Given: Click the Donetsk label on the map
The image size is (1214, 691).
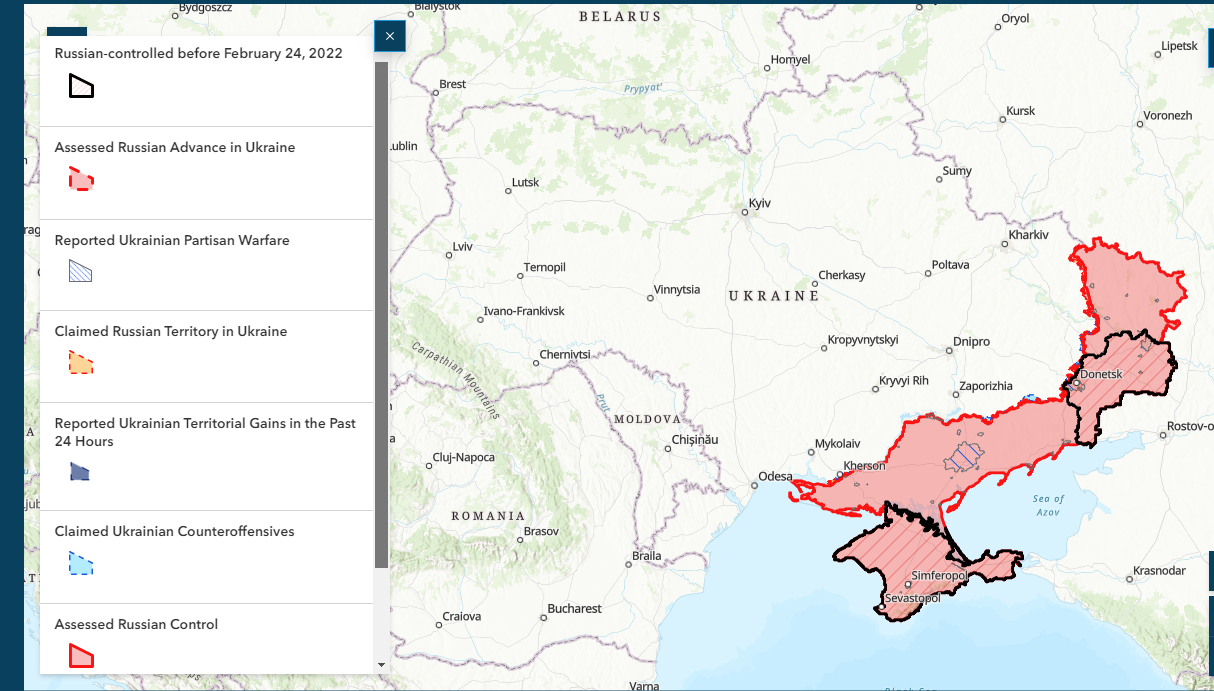Looking at the screenshot, I should [1102, 375].
